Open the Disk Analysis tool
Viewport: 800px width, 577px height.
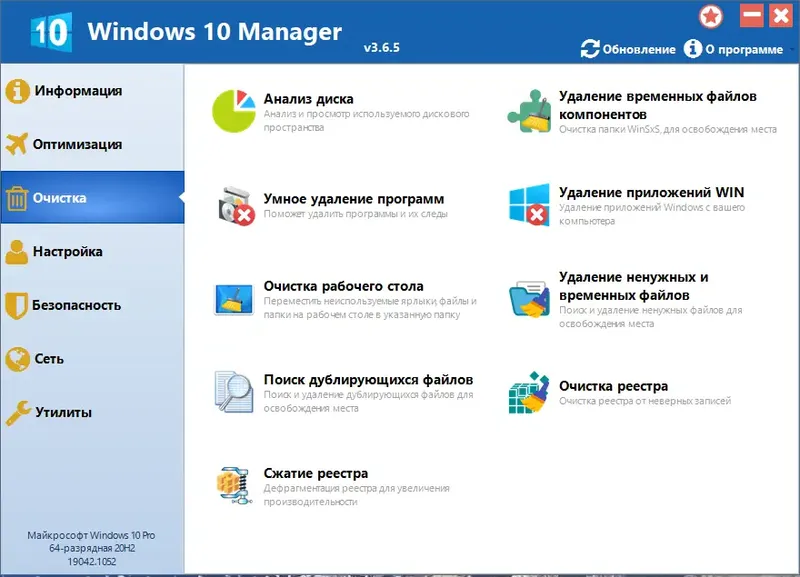pos(307,100)
